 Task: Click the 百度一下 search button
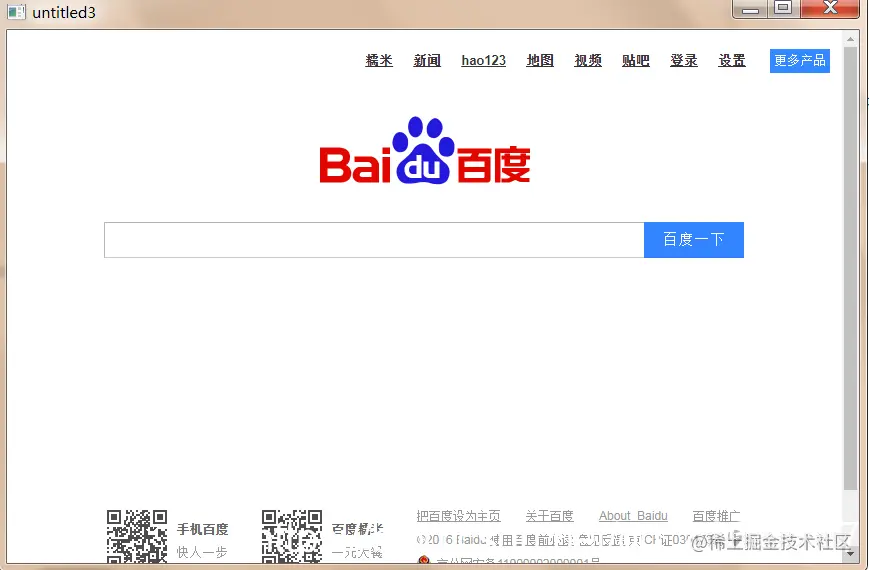(694, 240)
